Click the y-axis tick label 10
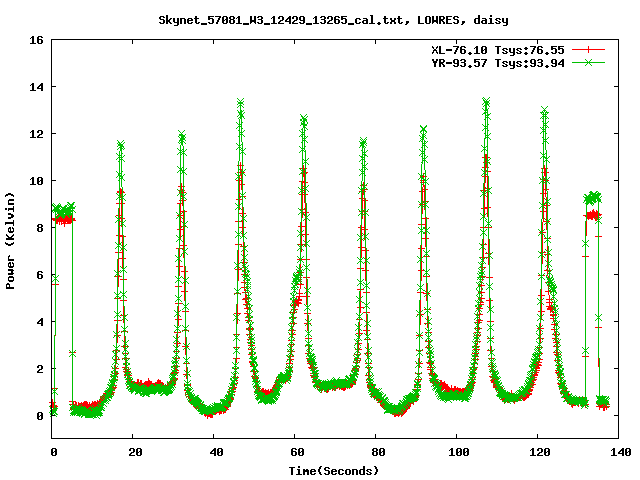Image resolution: width=640 pixels, height=480 pixels. pos(36,181)
